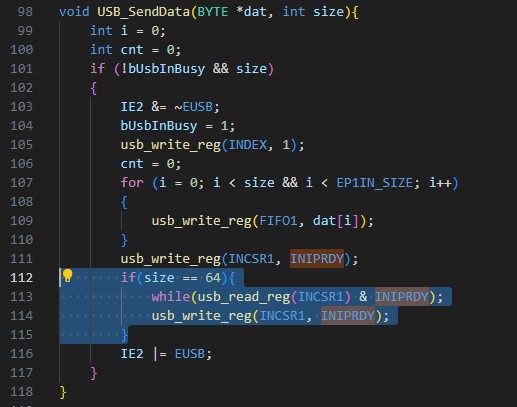
Task: Click usb_write_reg on line 114
Action: coord(201,316)
